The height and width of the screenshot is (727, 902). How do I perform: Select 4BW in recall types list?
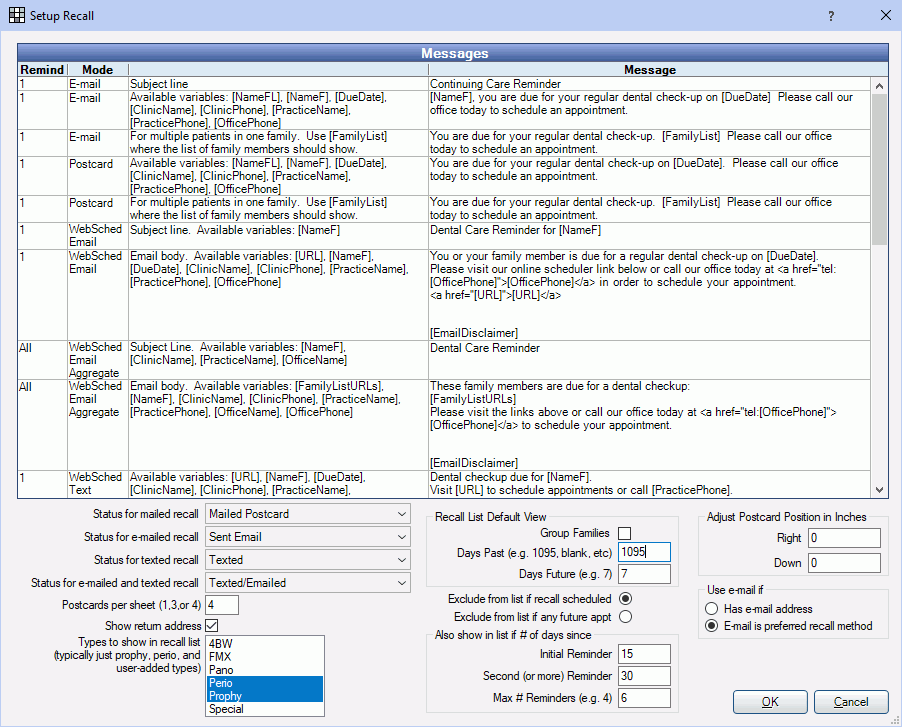(x=265, y=644)
